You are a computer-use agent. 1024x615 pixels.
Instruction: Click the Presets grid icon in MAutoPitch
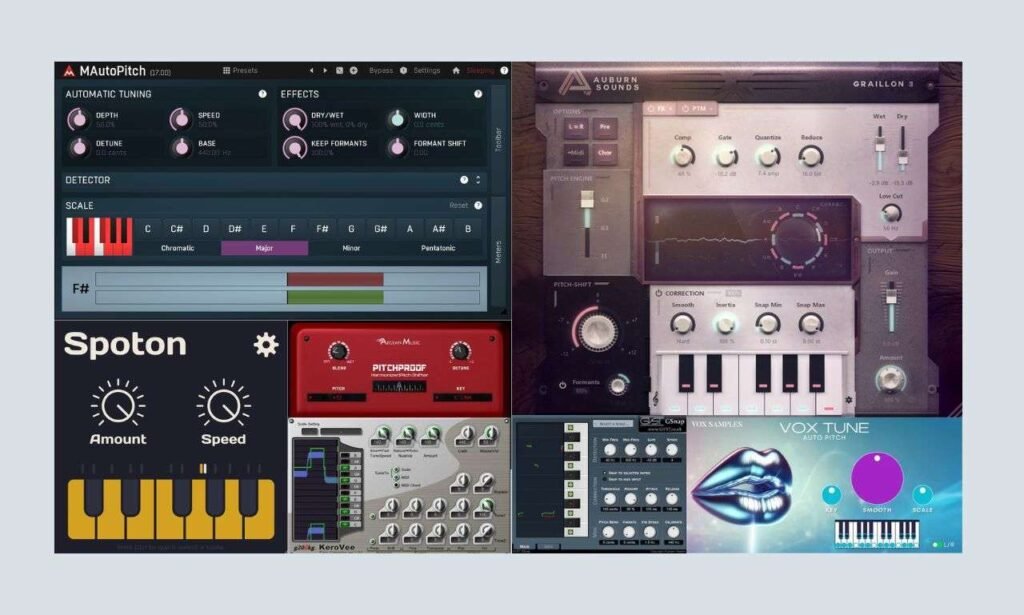click(227, 70)
